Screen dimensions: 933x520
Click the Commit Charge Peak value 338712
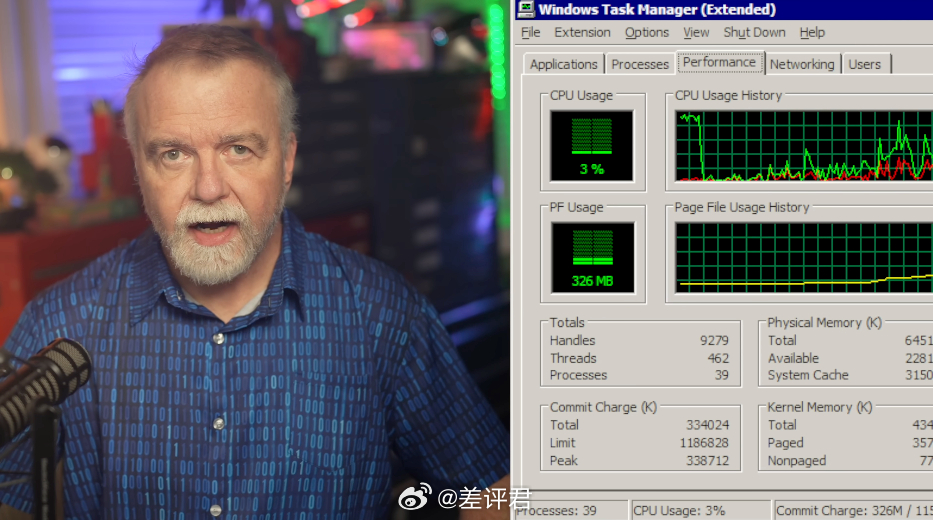(707, 461)
